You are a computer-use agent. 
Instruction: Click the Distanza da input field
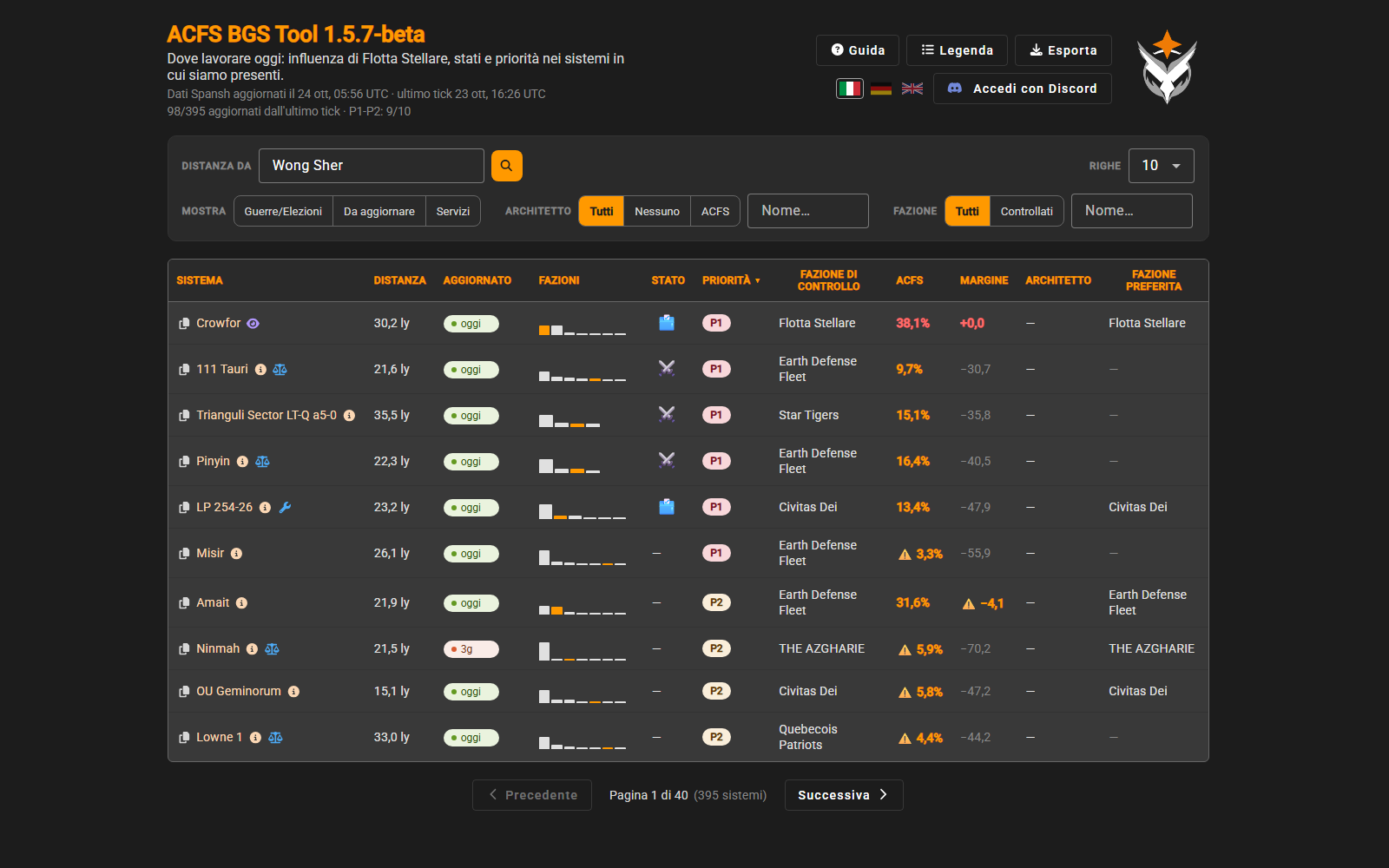tap(372, 166)
